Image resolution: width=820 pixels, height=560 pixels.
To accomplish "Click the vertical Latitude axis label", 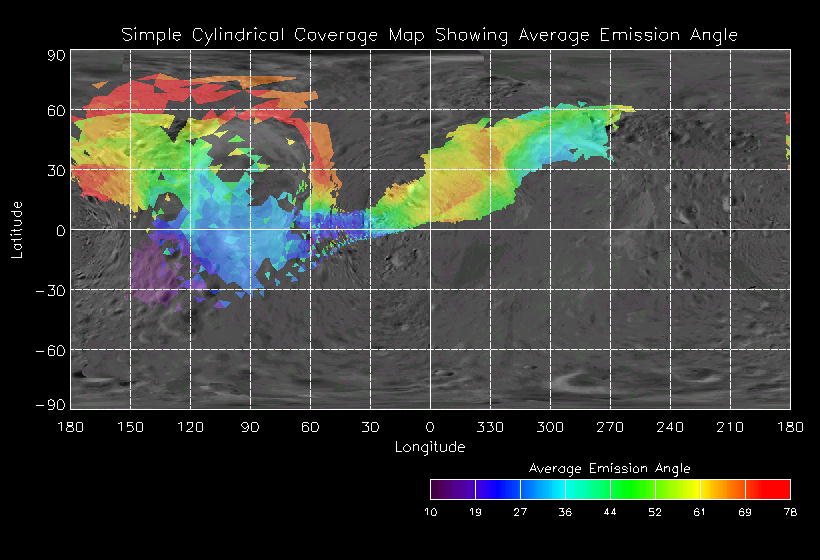I will [17, 229].
